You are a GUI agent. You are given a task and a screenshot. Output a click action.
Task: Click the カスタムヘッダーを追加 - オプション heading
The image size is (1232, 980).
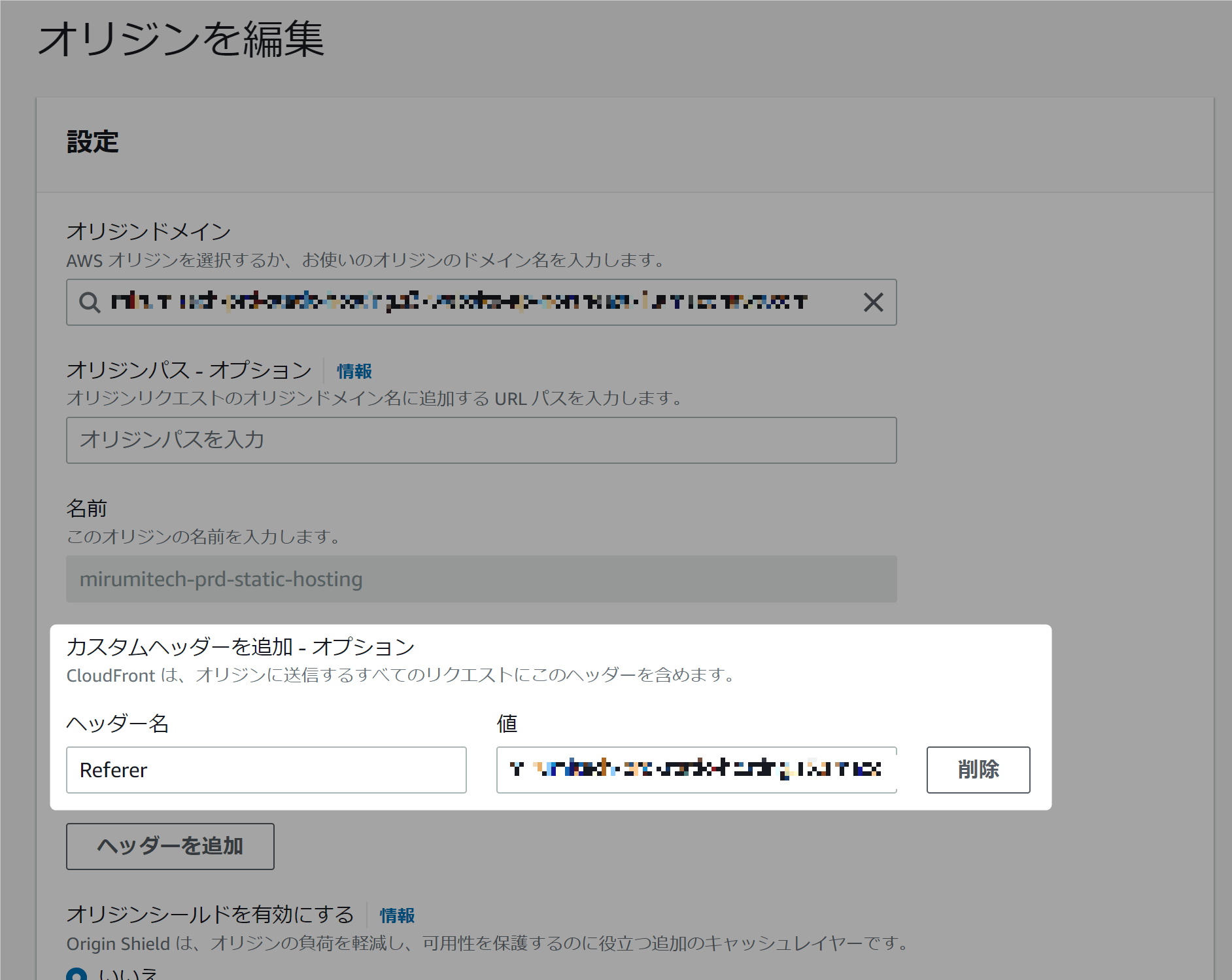239,646
